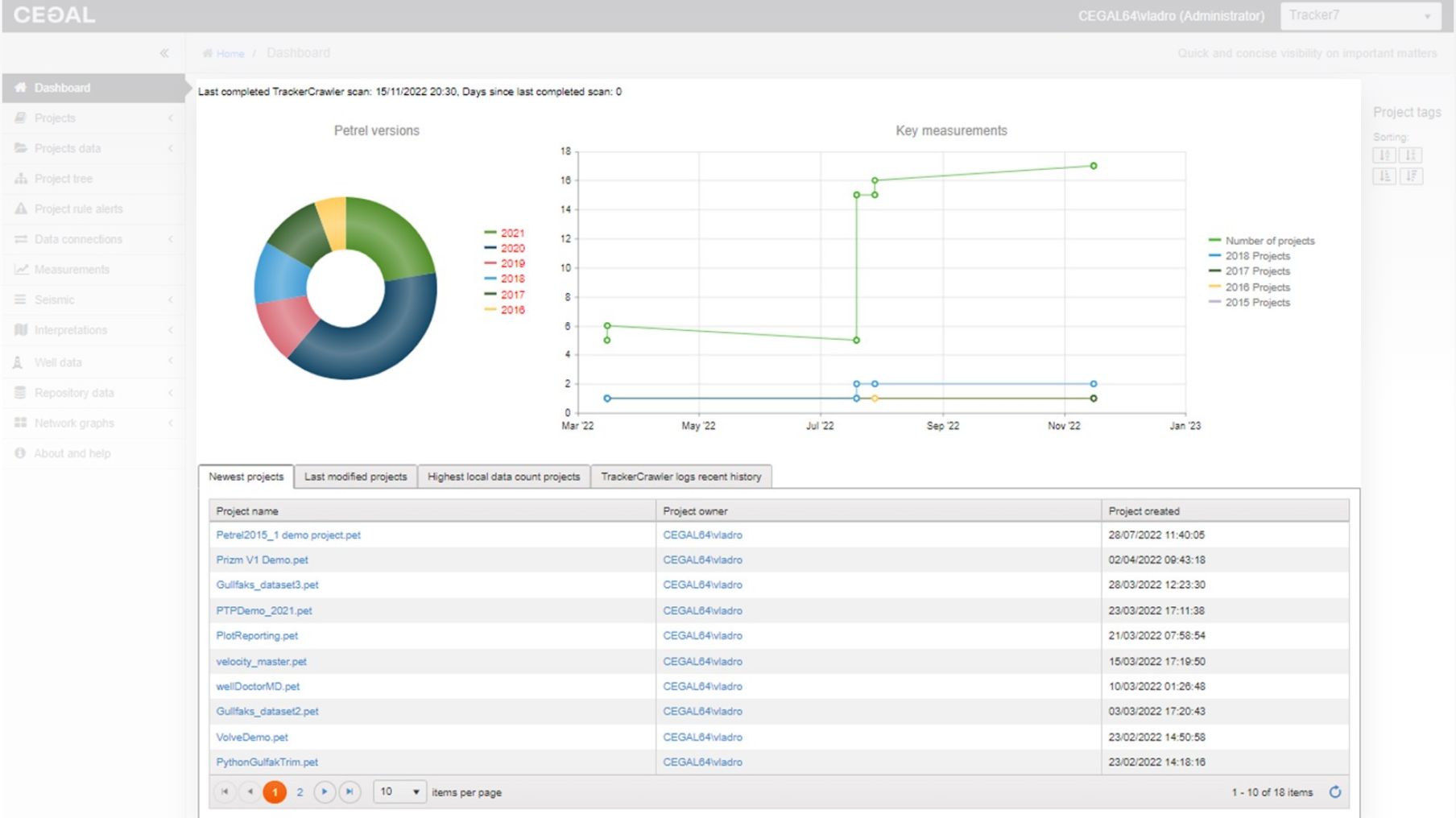Click the Projects data folder icon
The image size is (1456, 818).
click(x=21, y=148)
